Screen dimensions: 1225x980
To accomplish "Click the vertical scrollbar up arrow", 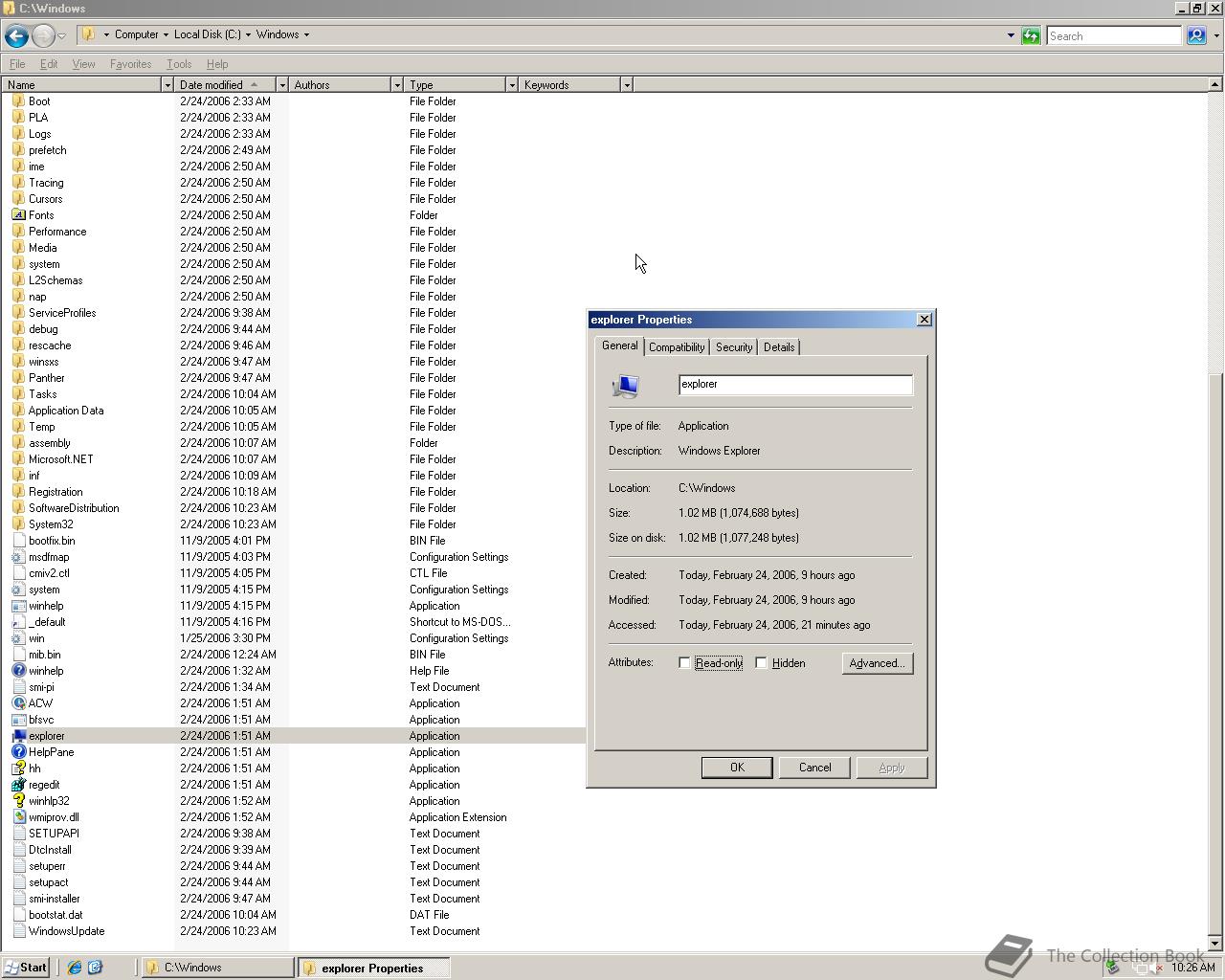I will click(x=1215, y=84).
